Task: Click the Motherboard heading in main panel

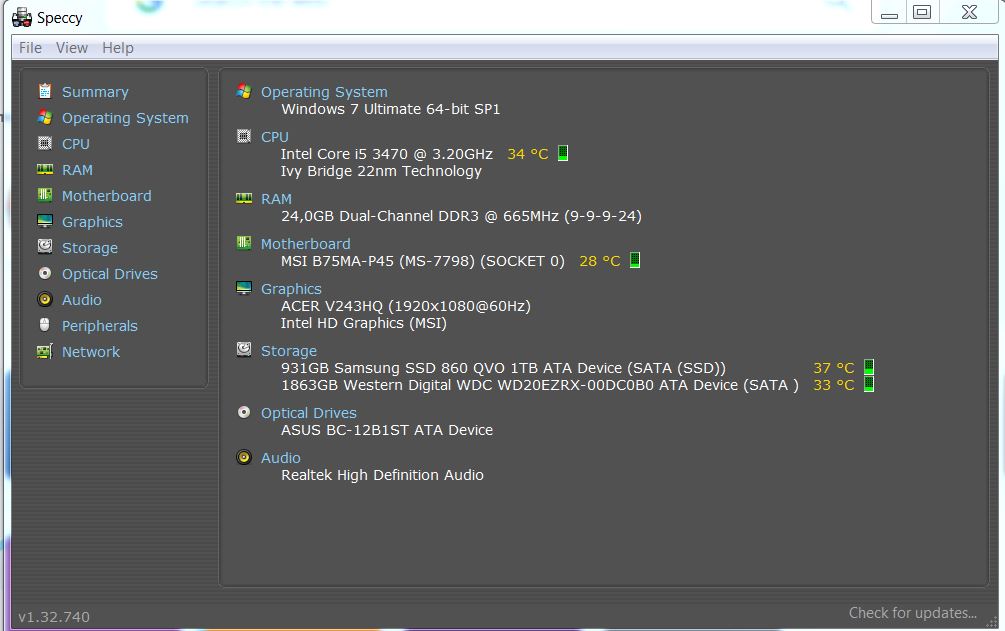Action: pyautogui.click(x=305, y=244)
